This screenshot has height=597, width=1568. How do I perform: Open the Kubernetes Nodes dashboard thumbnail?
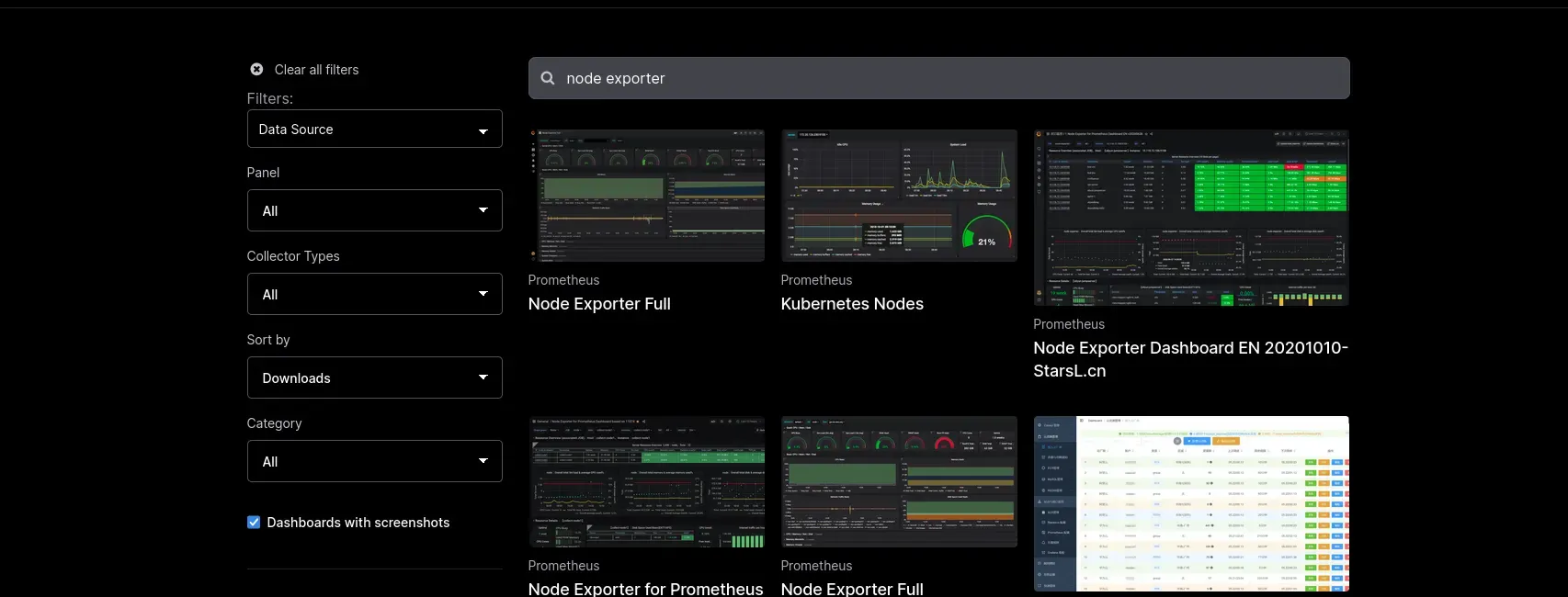tap(899, 196)
